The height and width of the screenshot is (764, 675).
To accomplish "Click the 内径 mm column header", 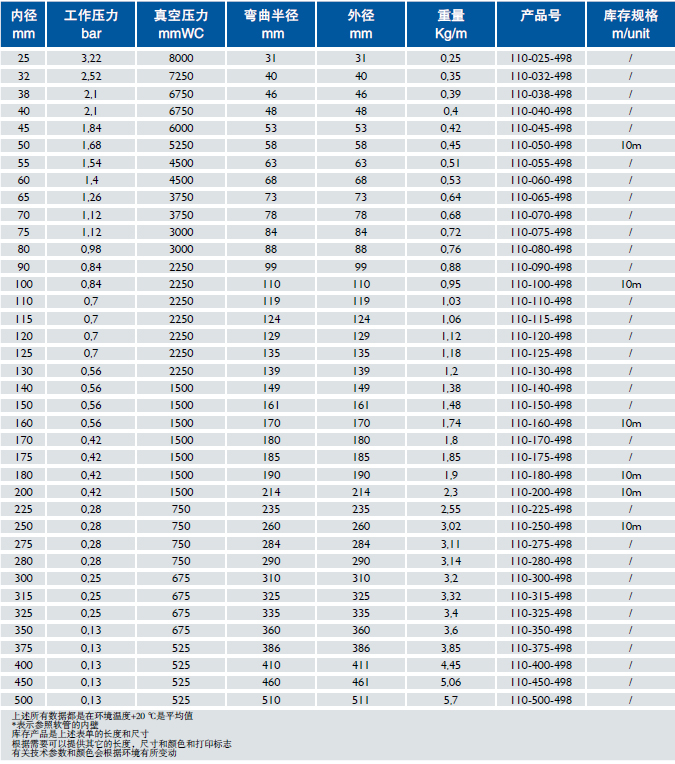I will click(23, 24).
